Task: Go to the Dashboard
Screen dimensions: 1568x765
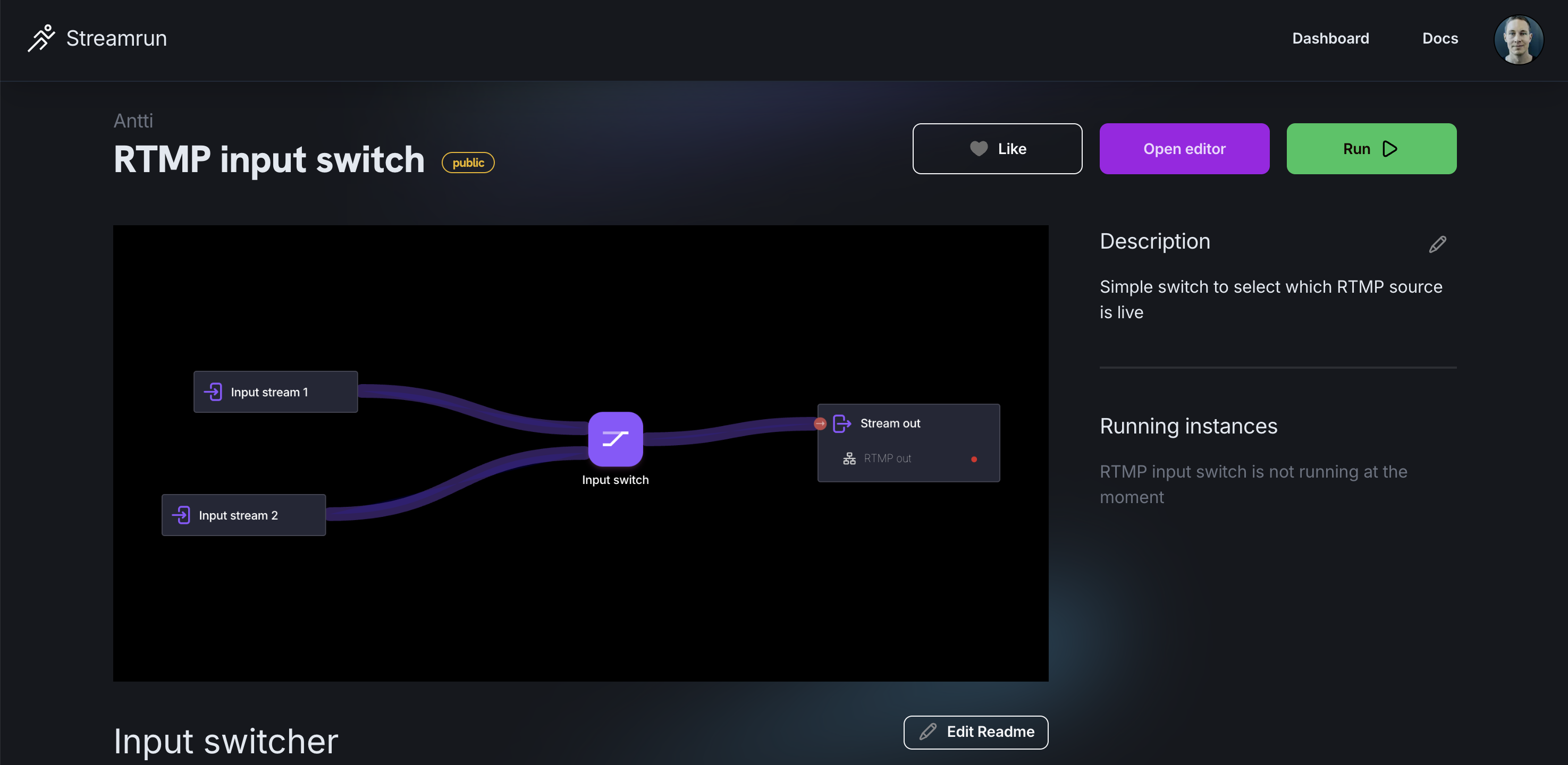Action: click(x=1330, y=38)
